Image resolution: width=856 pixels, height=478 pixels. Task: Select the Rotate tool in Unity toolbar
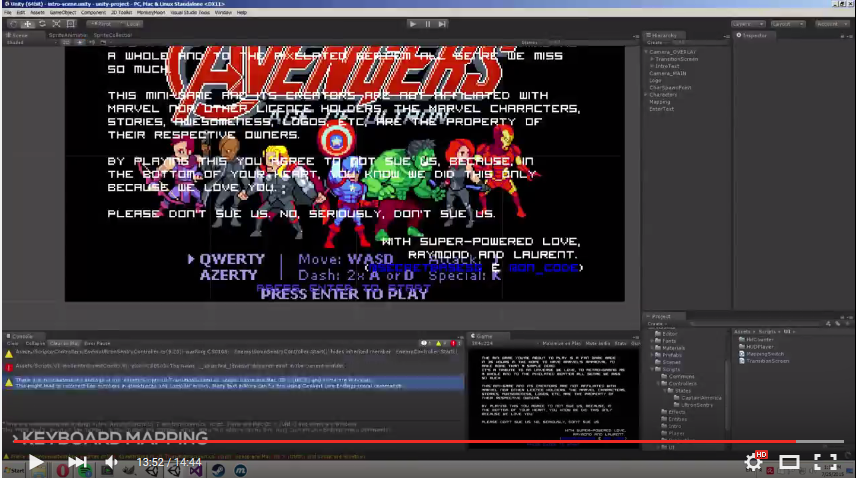click(42, 24)
